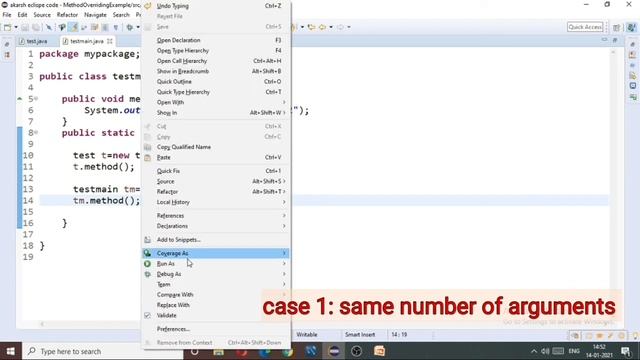Expand the Source submenu in context menu
The height and width of the screenshot is (360, 640).
[x=216, y=181]
